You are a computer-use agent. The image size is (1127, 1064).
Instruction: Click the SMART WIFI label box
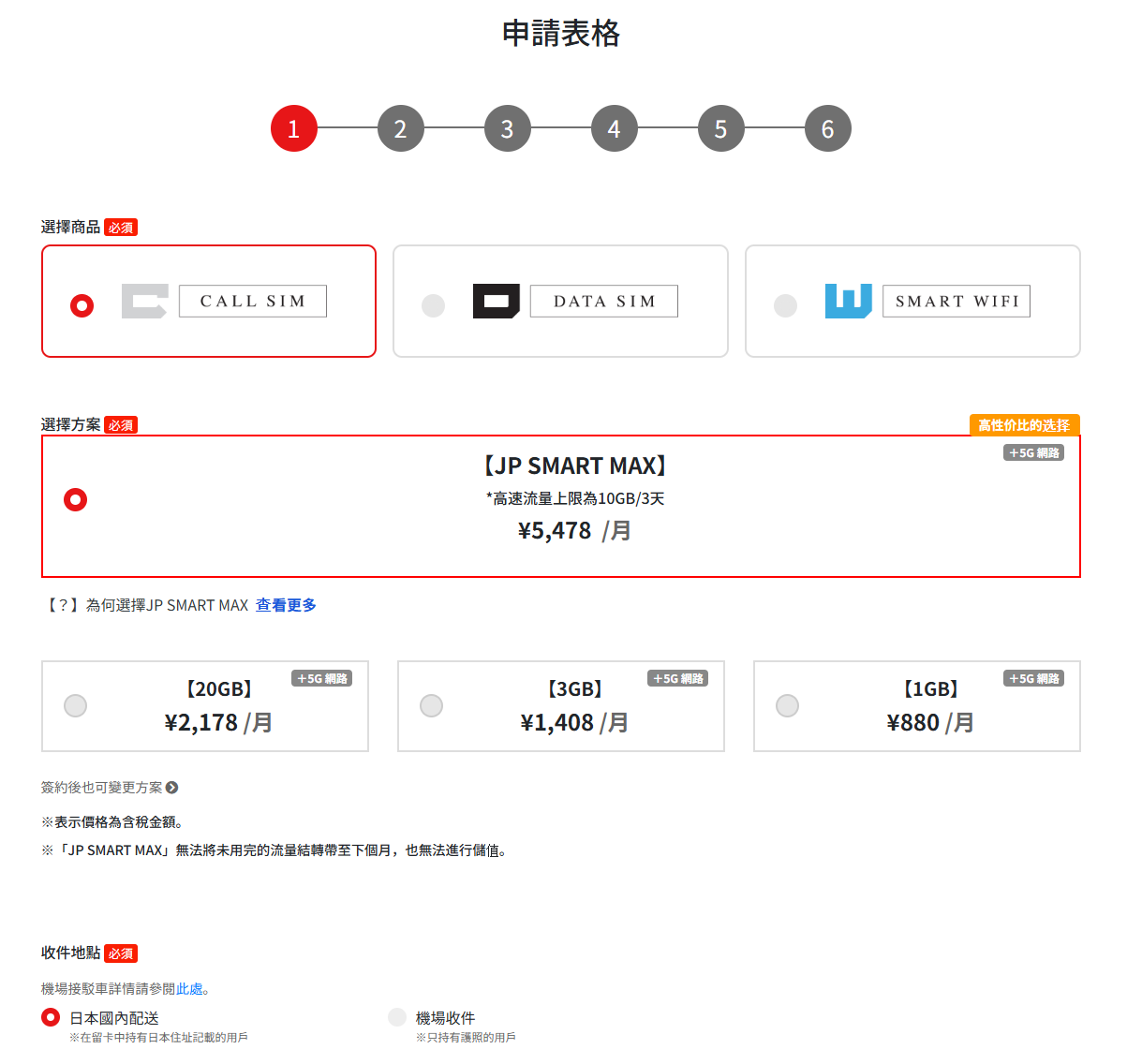coord(956,301)
